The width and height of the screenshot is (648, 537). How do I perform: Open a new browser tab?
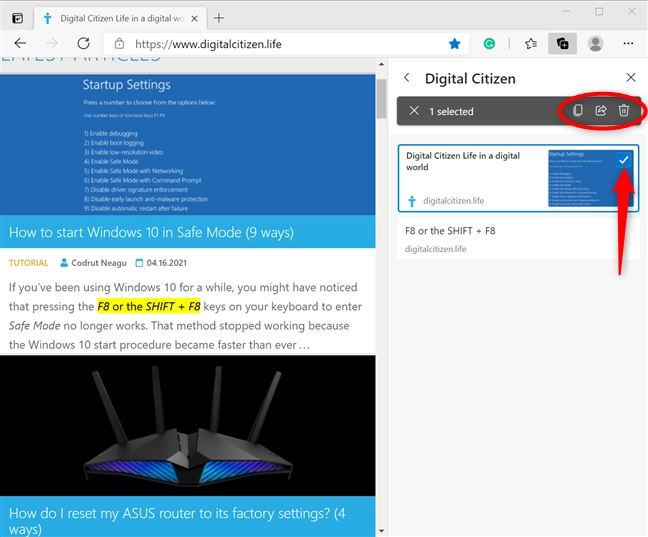pyautogui.click(x=219, y=18)
